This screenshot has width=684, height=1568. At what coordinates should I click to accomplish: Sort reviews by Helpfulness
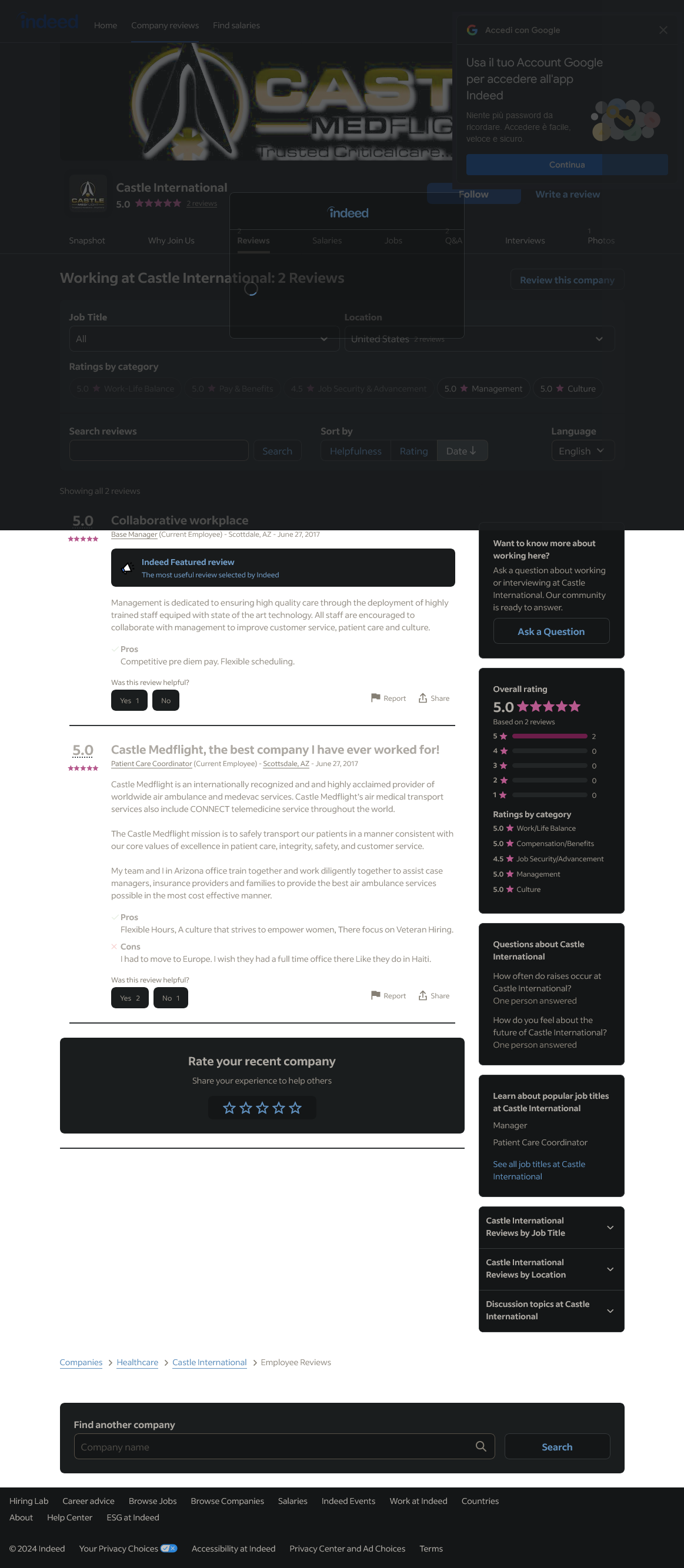pyautogui.click(x=356, y=451)
